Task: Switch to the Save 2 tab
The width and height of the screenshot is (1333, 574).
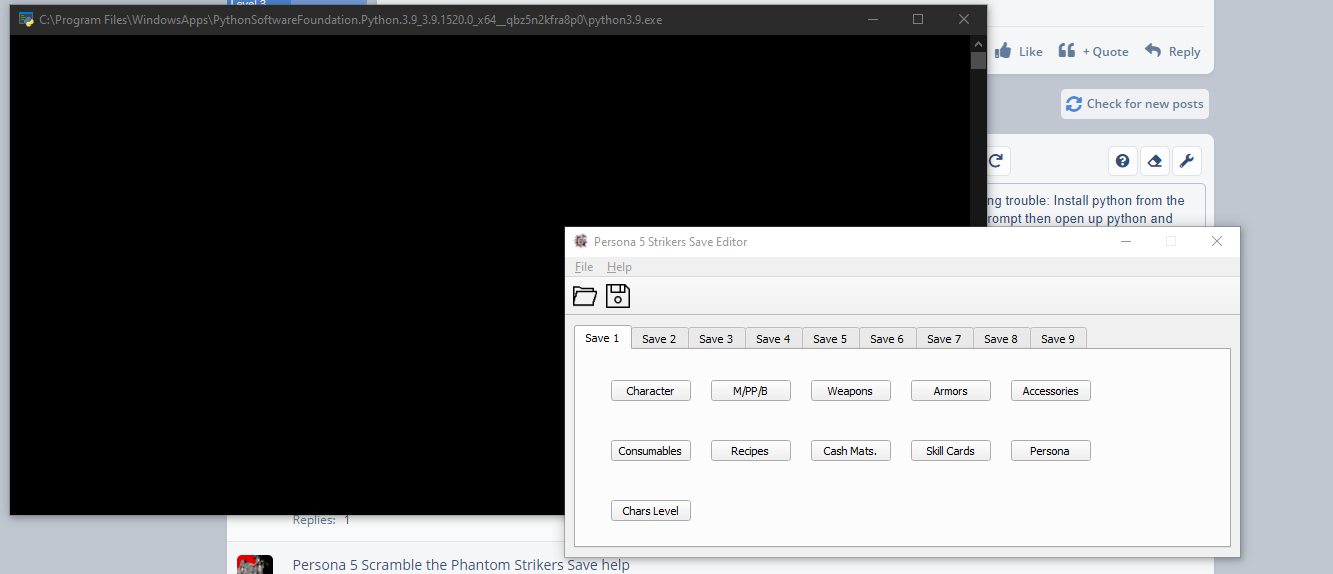Action: (x=659, y=339)
